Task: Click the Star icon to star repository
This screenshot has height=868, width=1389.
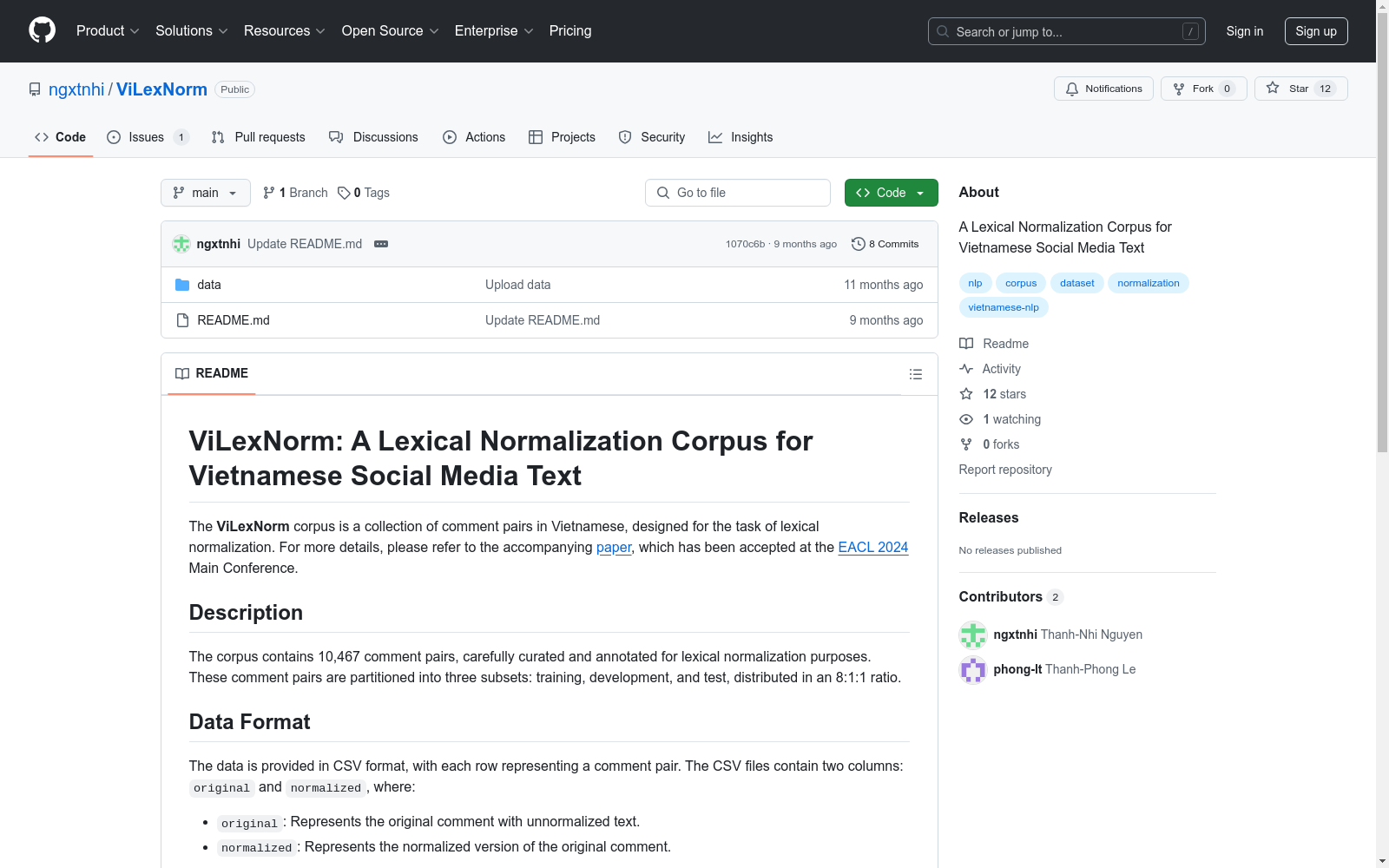Action: [x=1273, y=88]
